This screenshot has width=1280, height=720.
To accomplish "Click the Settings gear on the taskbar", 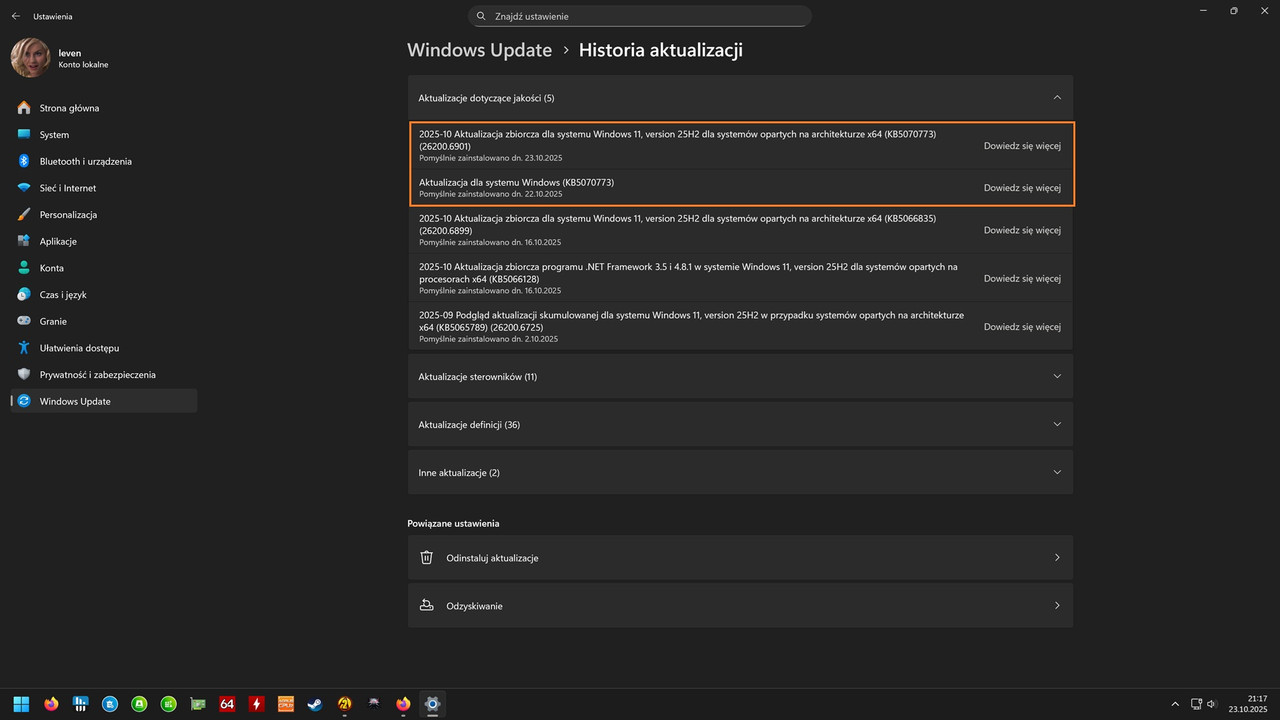I will point(432,704).
